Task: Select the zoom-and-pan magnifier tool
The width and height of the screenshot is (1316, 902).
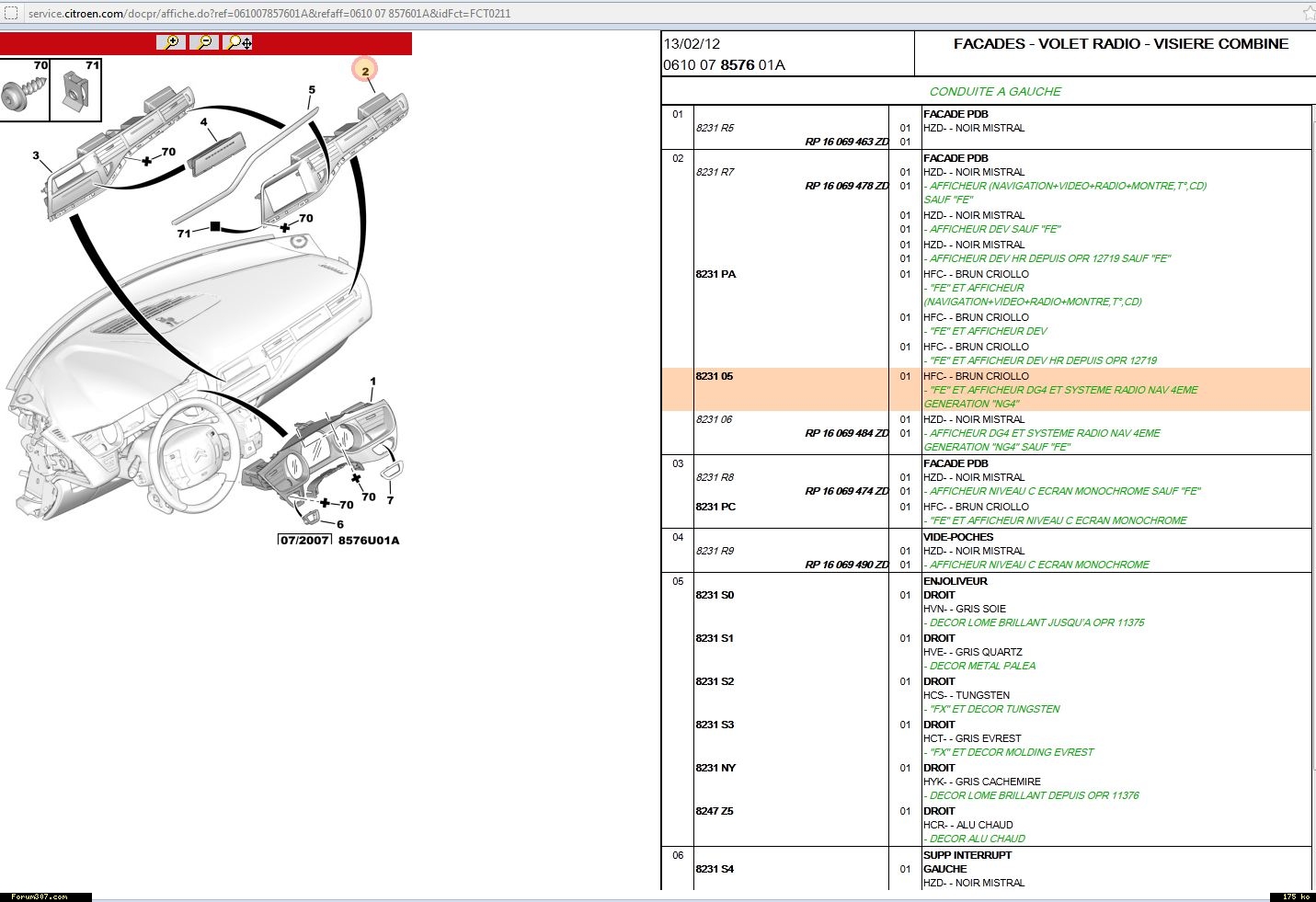Action: tap(238, 42)
